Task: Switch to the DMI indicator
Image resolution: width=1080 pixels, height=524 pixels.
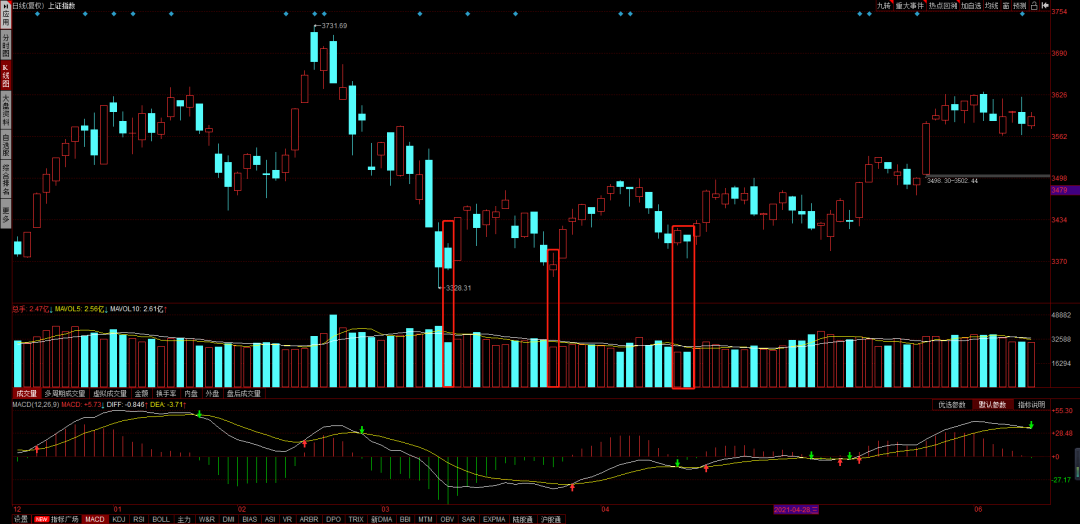Action: (x=229, y=519)
